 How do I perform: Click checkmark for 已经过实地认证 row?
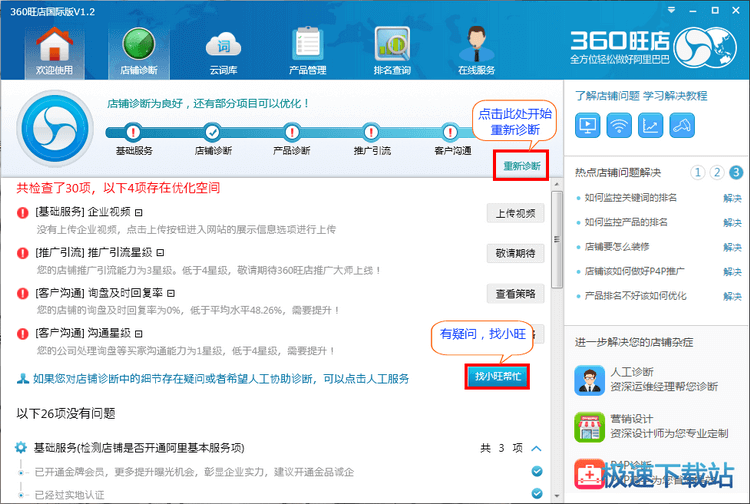(537, 493)
